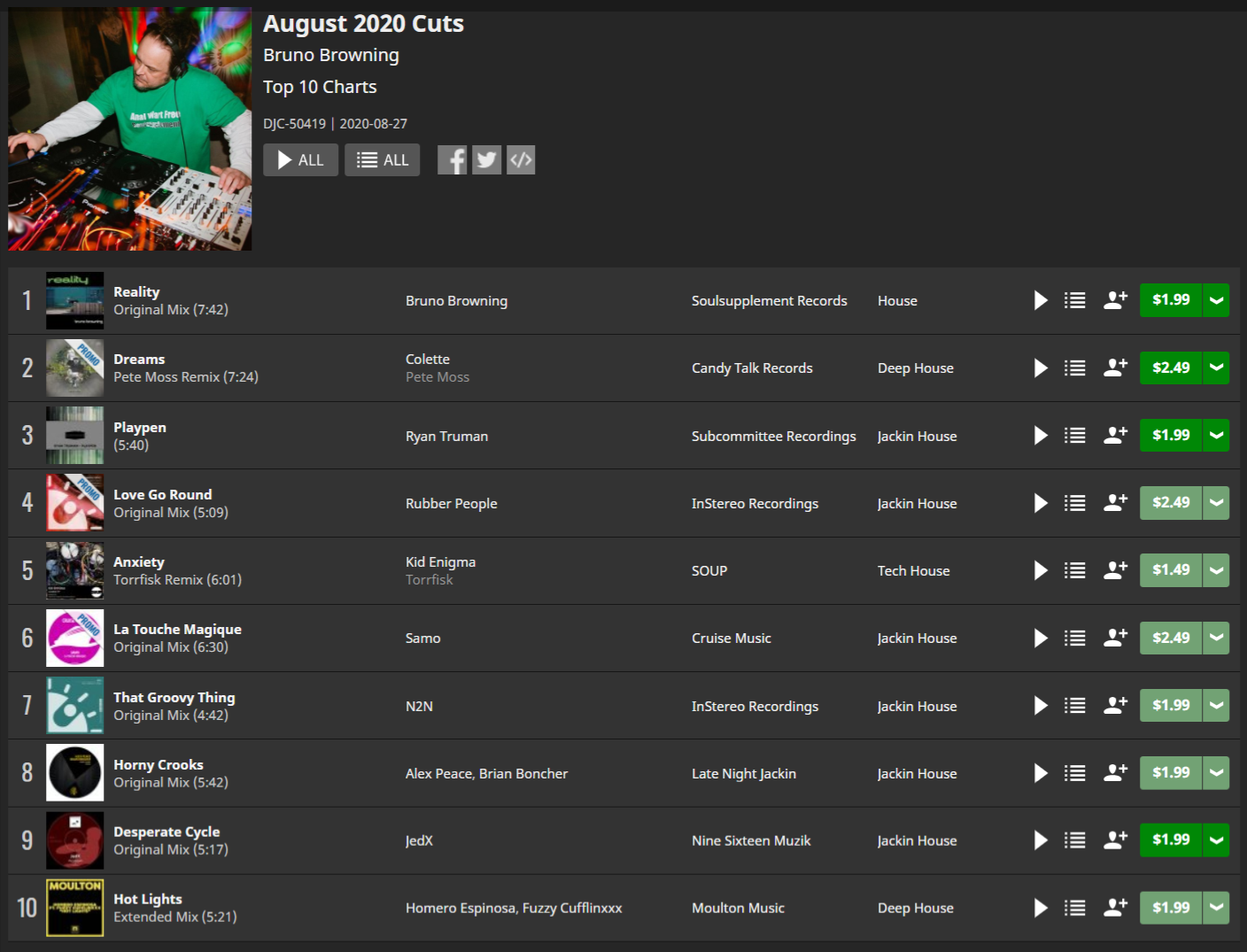
Task: Buy Playpen for $1.99
Action: pyautogui.click(x=1171, y=436)
